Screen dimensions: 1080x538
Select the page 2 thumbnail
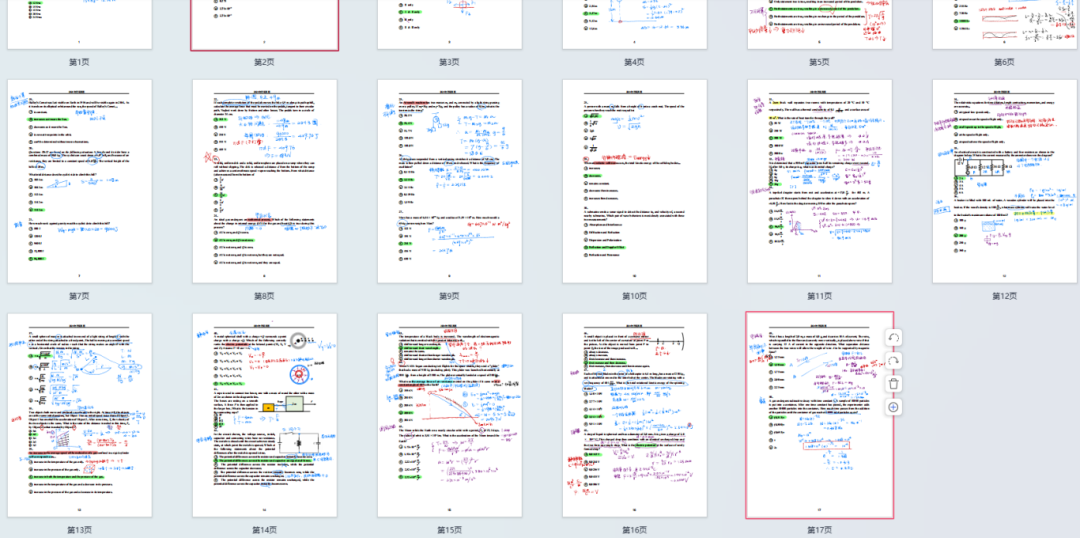(264, 24)
